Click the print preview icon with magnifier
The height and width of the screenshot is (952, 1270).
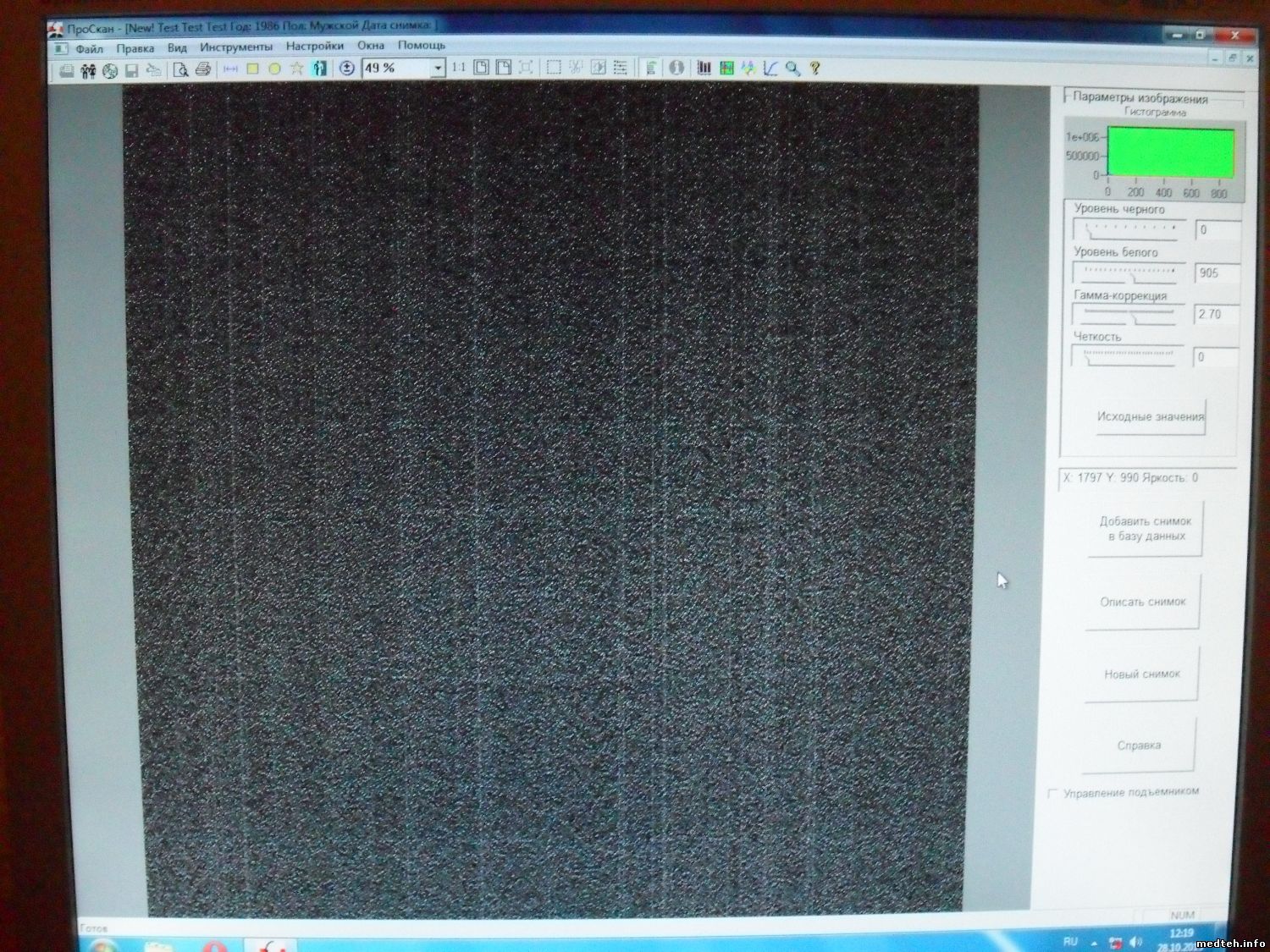pyautogui.click(x=180, y=69)
